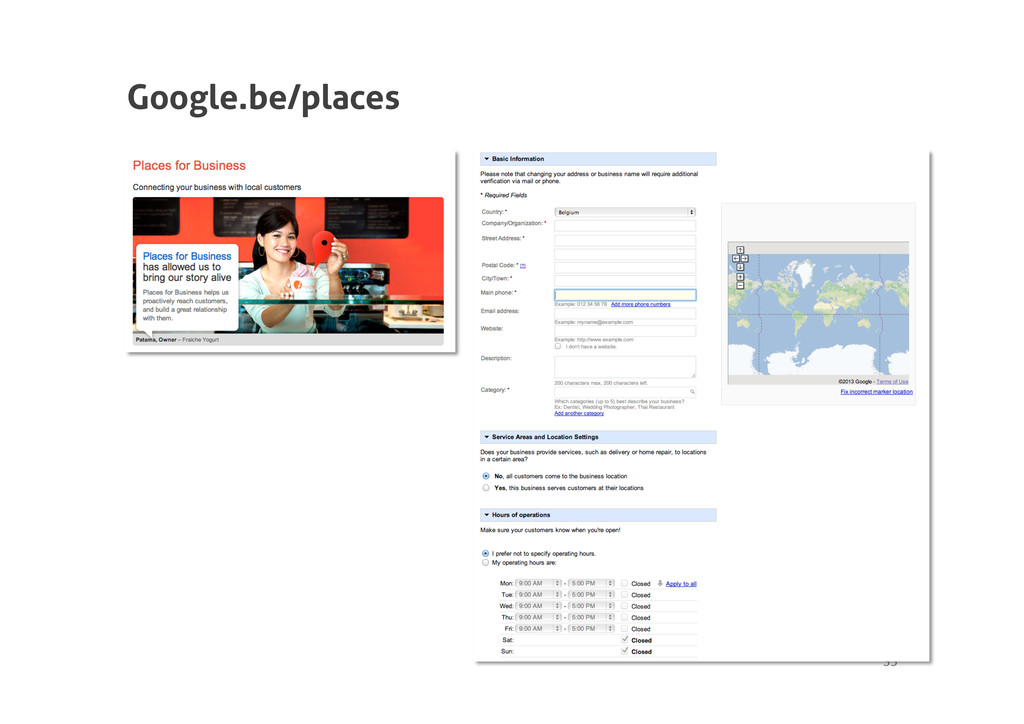Screen dimensions: 1024x724
Task: Click the Google.be/places slide title
Action: pos(263,99)
